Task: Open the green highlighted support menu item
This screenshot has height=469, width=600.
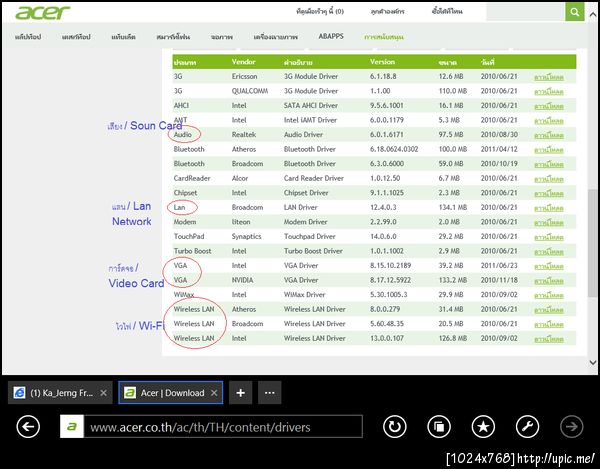Action: pos(384,37)
